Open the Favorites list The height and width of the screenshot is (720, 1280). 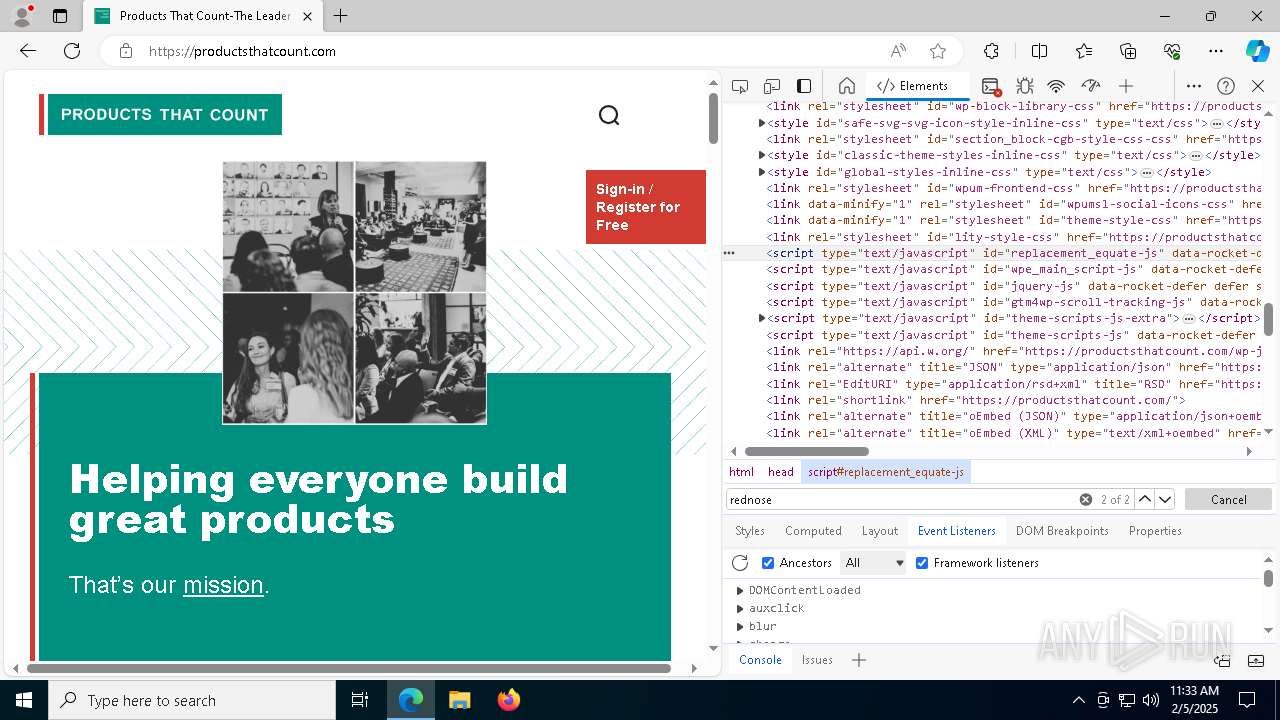[1084, 51]
